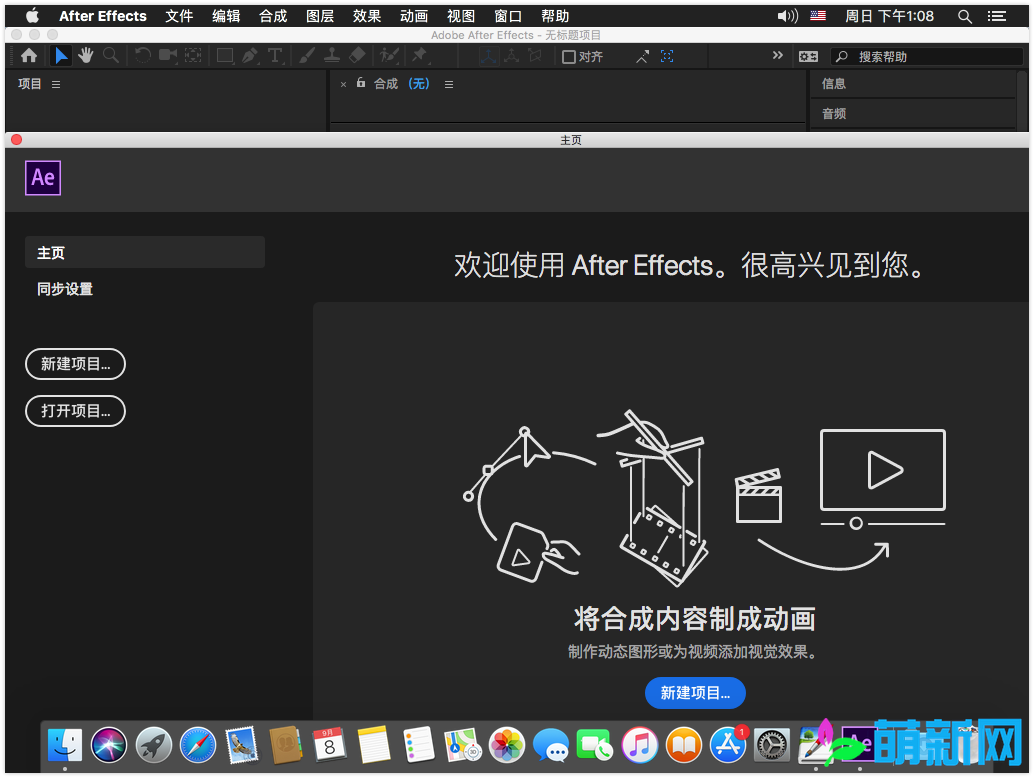Open the 项目 panel menu
The image size is (1034, 778).
(x=56, y=84)
